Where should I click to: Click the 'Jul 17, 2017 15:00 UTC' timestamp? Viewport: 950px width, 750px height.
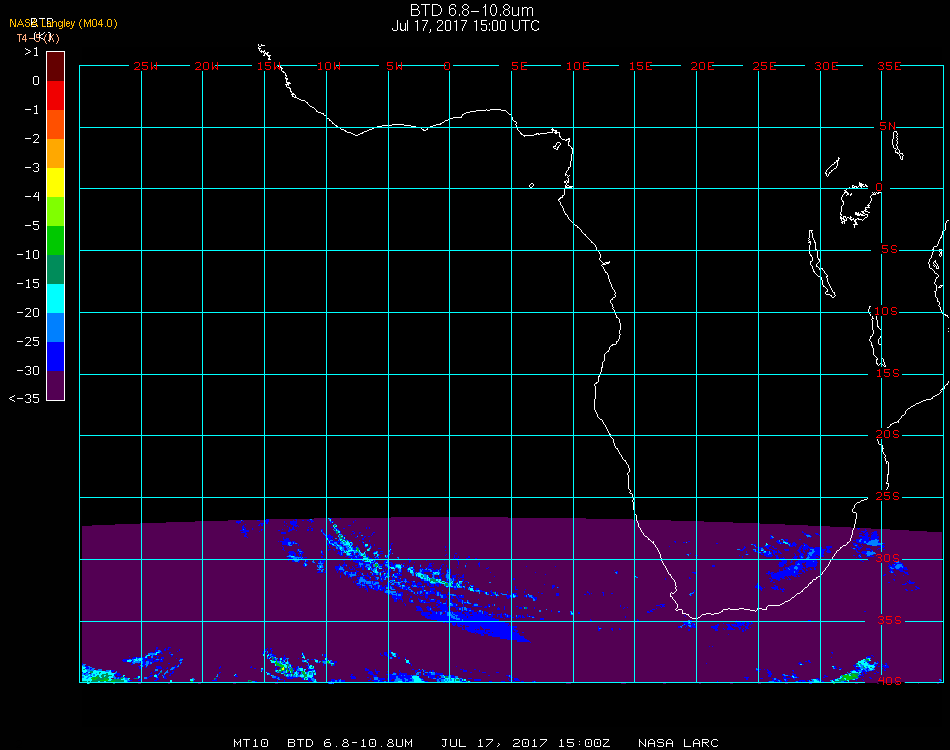coord(465,26)
